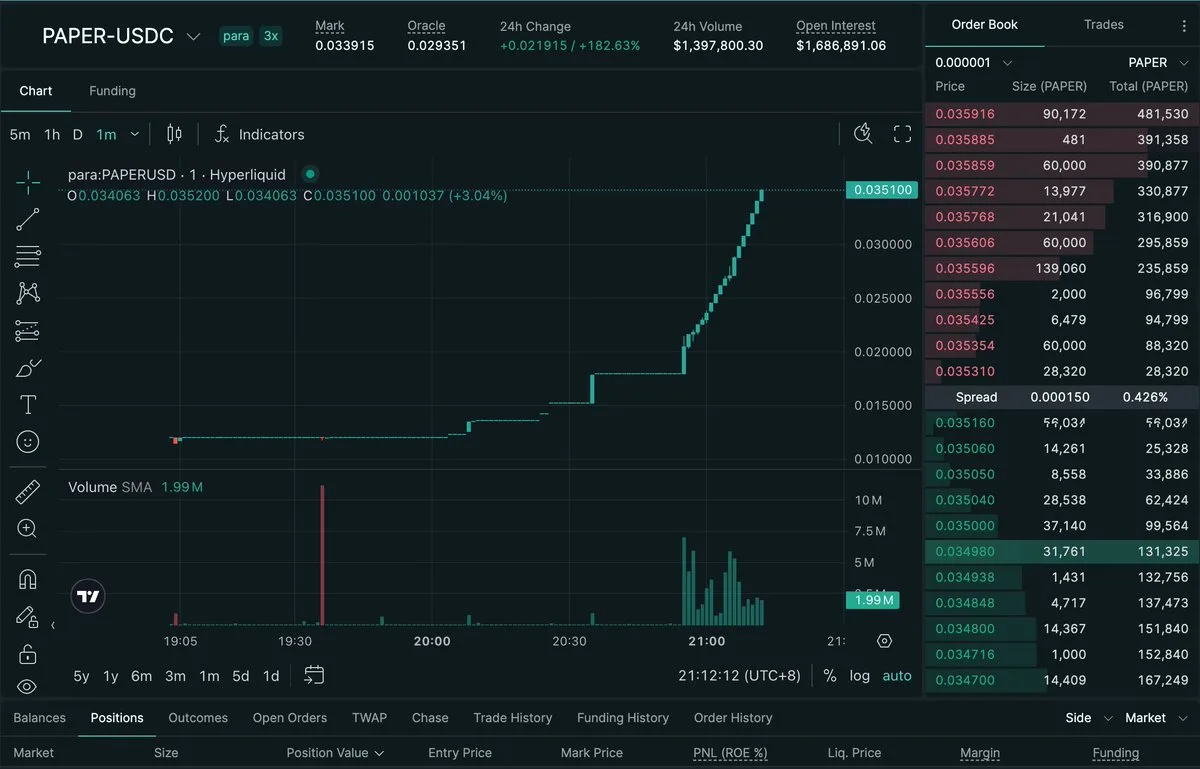Toggle stay in drawing mode
This screenshot has width=1200, height=769.
pos(28,617)
